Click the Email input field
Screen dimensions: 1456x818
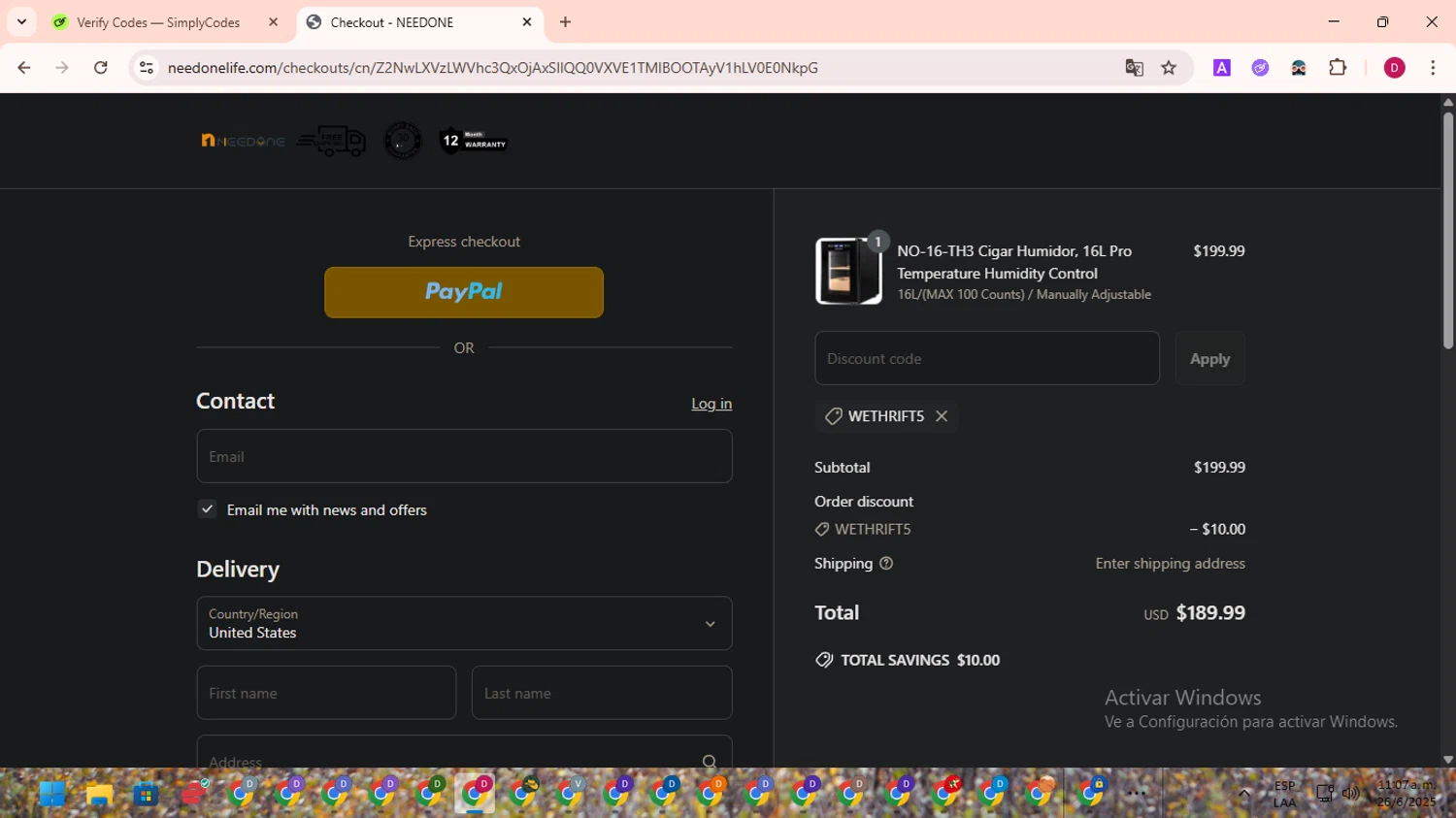click(464, 456)
